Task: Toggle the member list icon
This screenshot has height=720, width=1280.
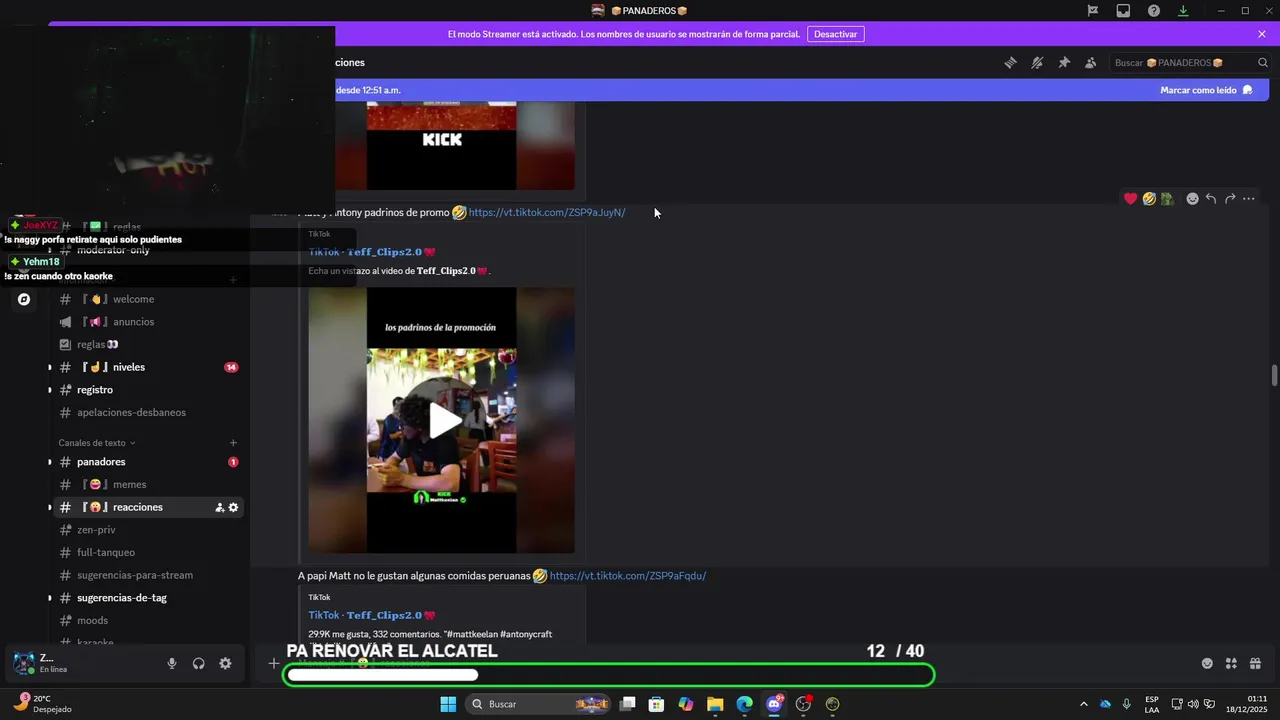Action: (x=1091, y=62)
